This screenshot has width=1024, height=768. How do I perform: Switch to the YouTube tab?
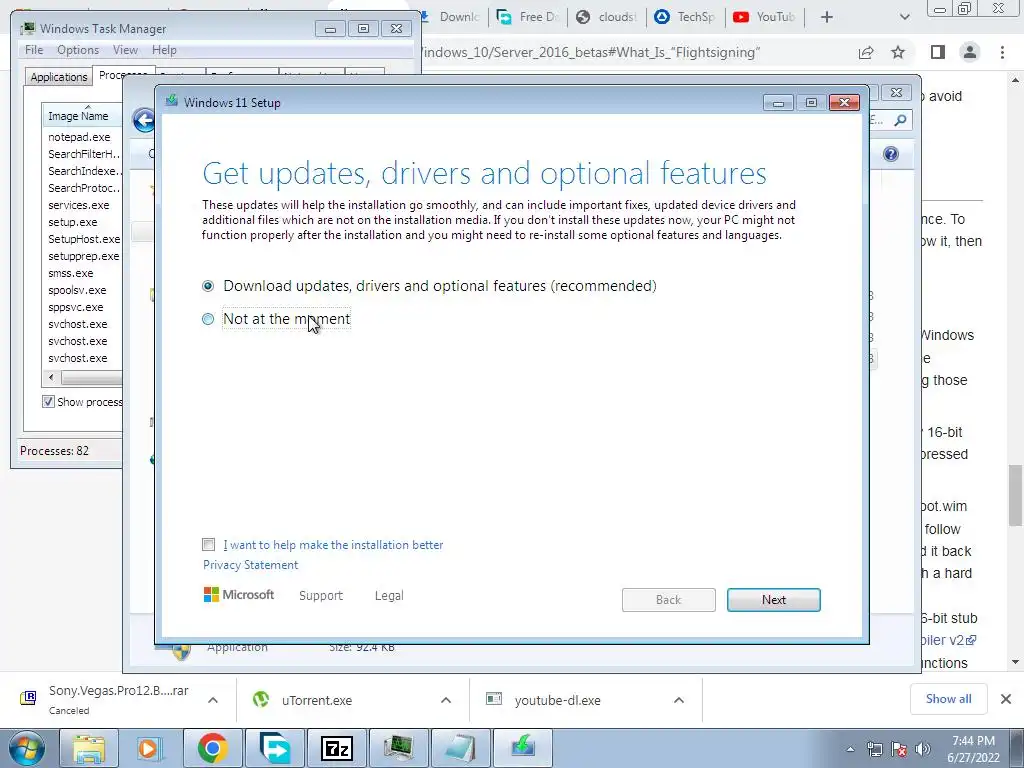[765, 17]
